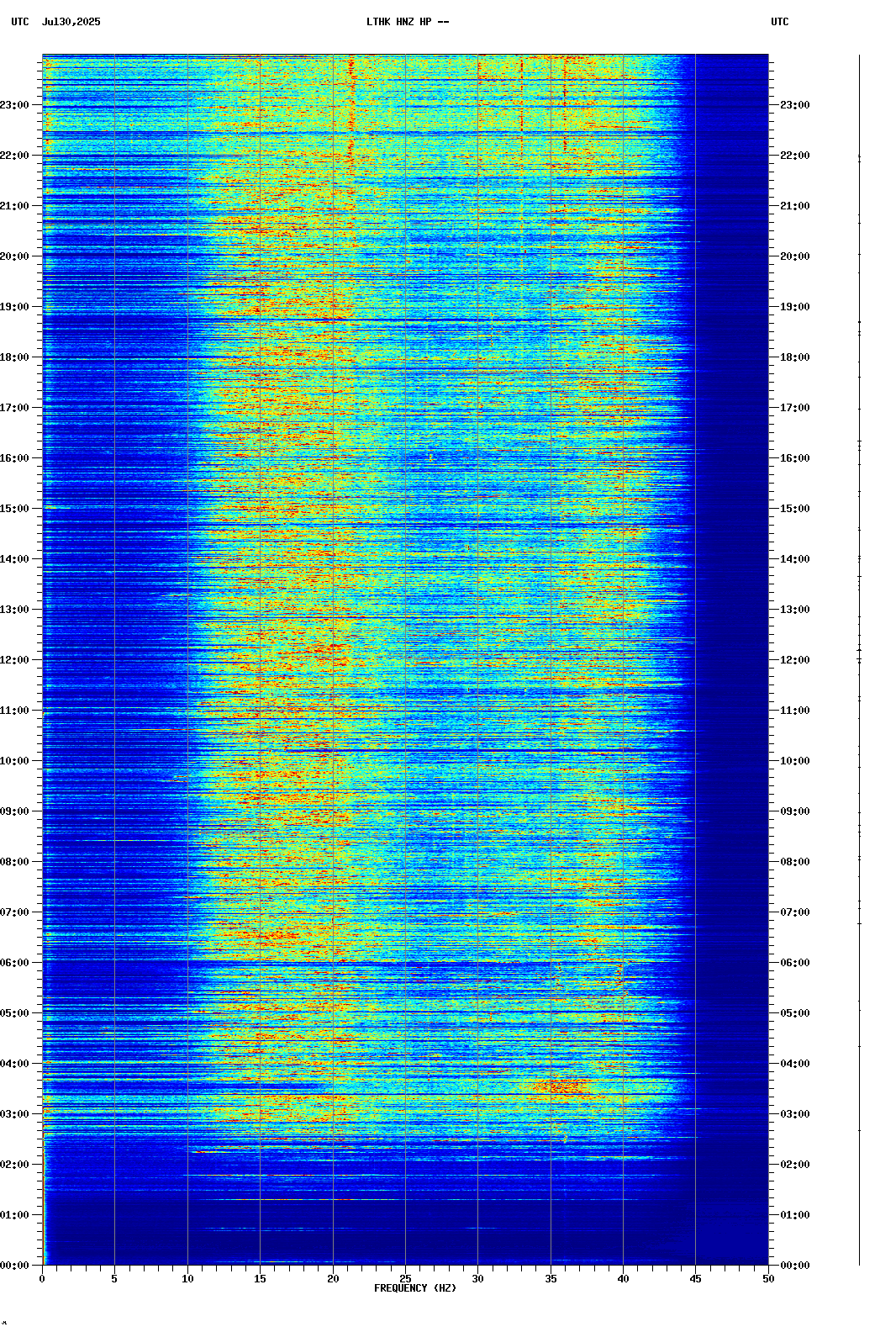896x1332 pixels.
Task: Click 23:00 on the left time axis
Action: 14,105
